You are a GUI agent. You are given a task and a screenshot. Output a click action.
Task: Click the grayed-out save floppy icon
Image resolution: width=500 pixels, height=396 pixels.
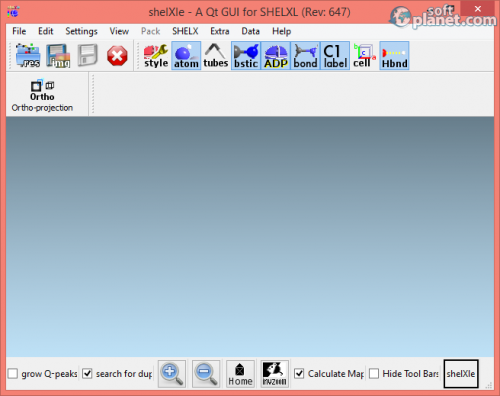[88, 56]
